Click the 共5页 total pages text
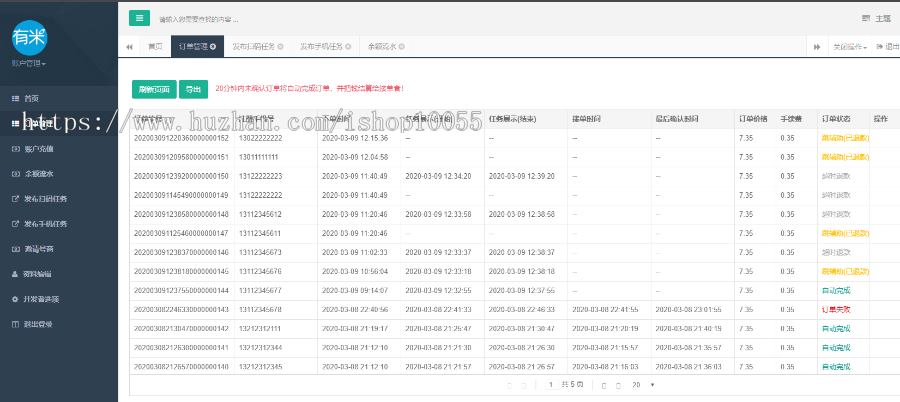 572,385
